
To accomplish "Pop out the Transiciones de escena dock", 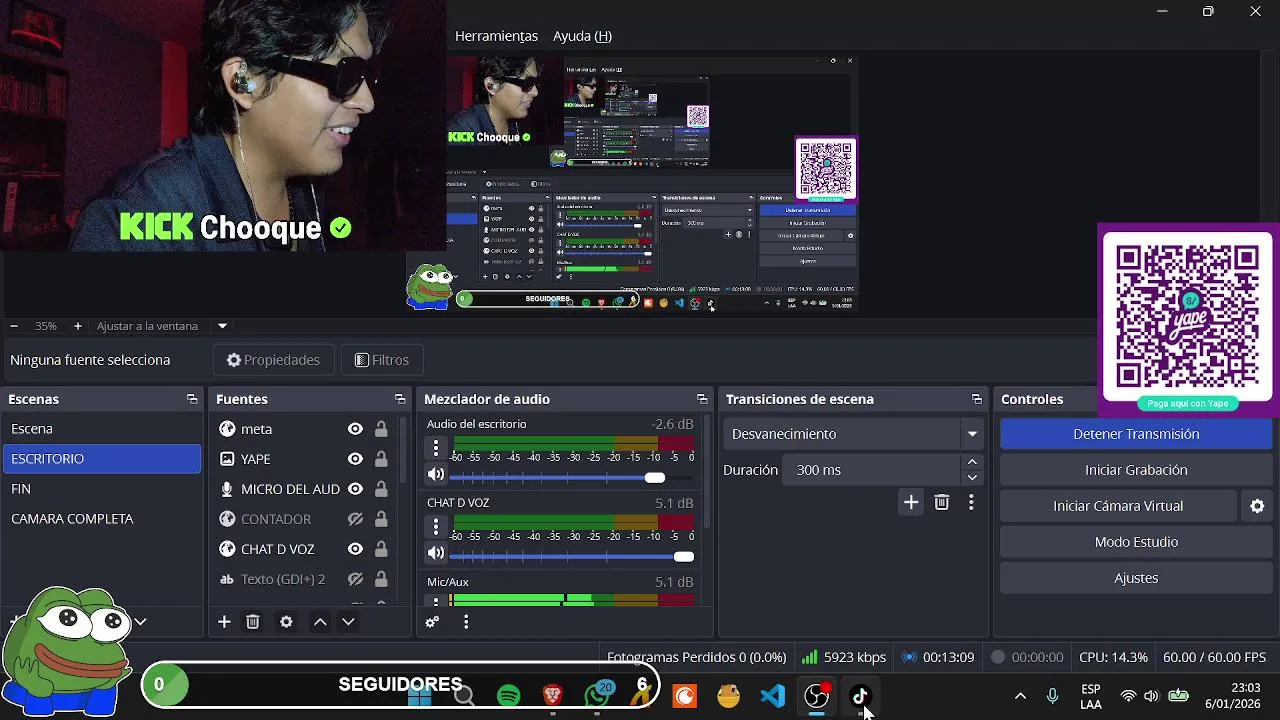I will (x=977, y=399).
